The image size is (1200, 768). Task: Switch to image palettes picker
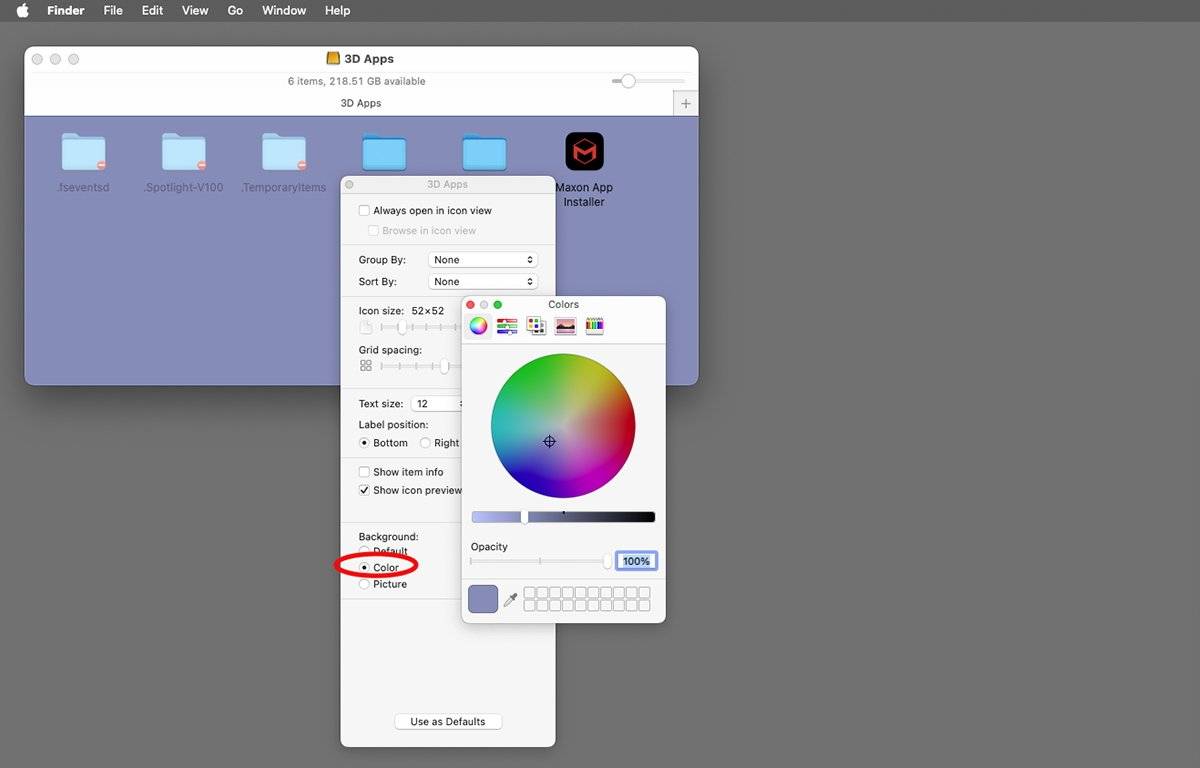(x=565, y=326)
